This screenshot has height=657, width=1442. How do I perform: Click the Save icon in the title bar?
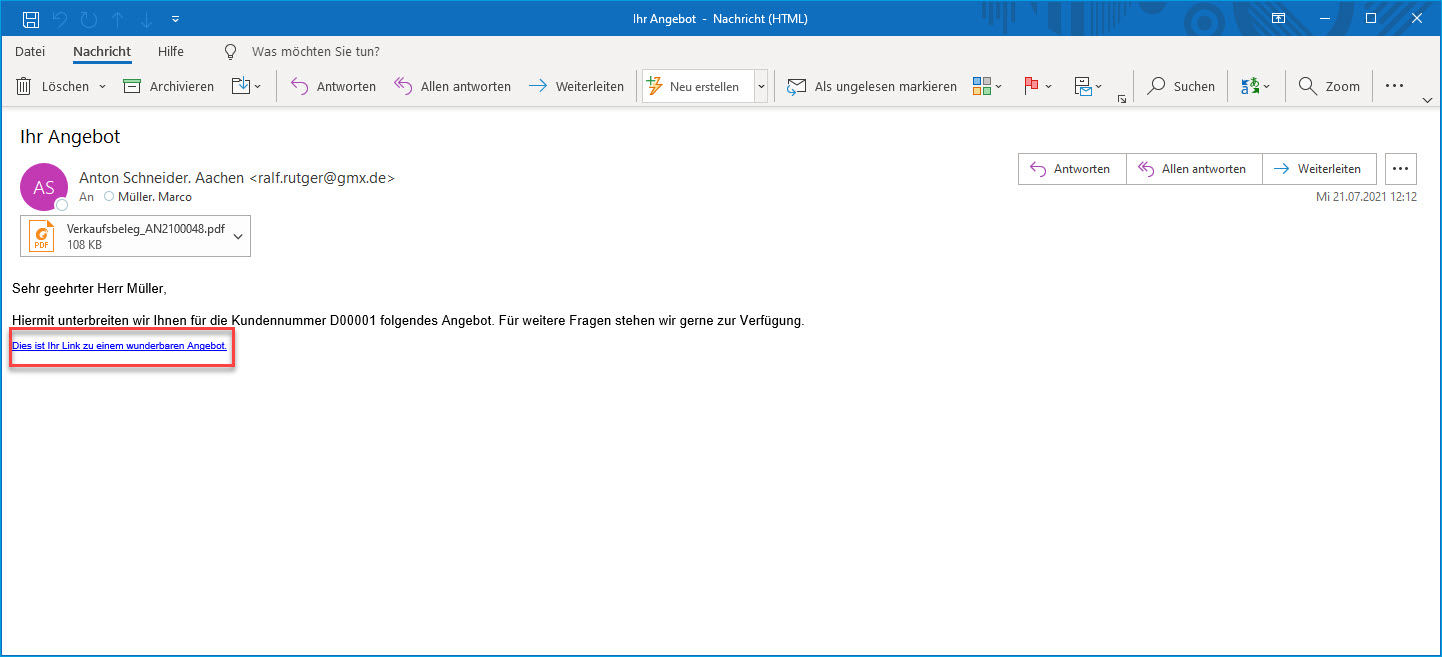coord(31,19)
